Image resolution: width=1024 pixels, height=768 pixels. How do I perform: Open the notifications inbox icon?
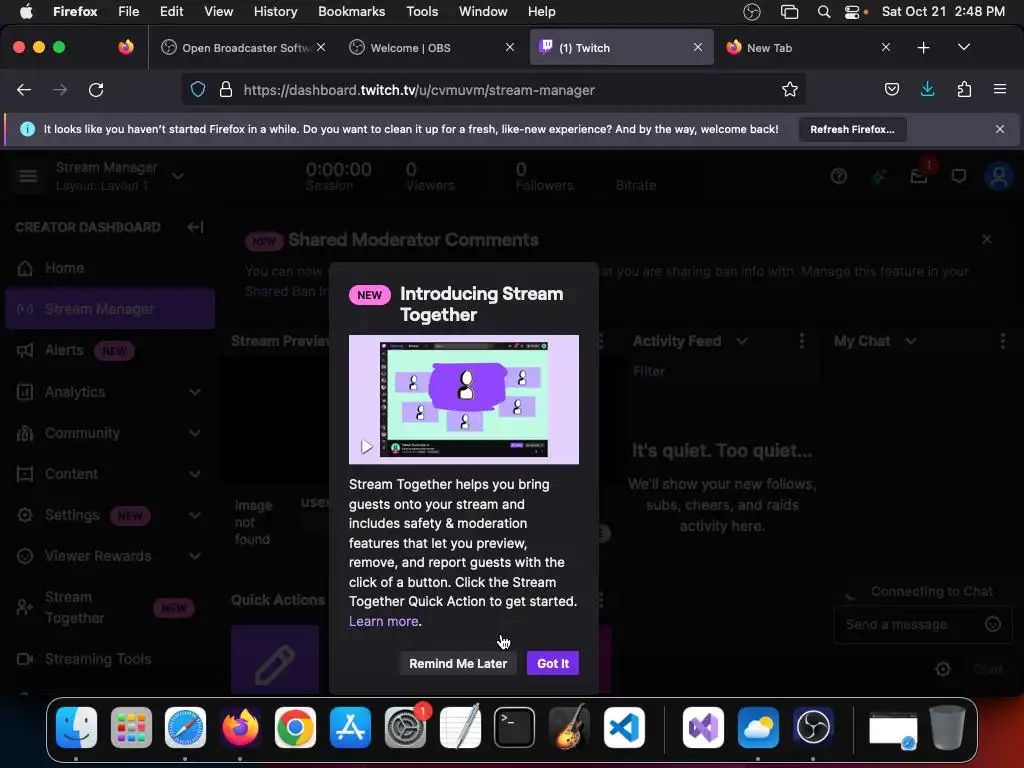[x=919, y=176]
